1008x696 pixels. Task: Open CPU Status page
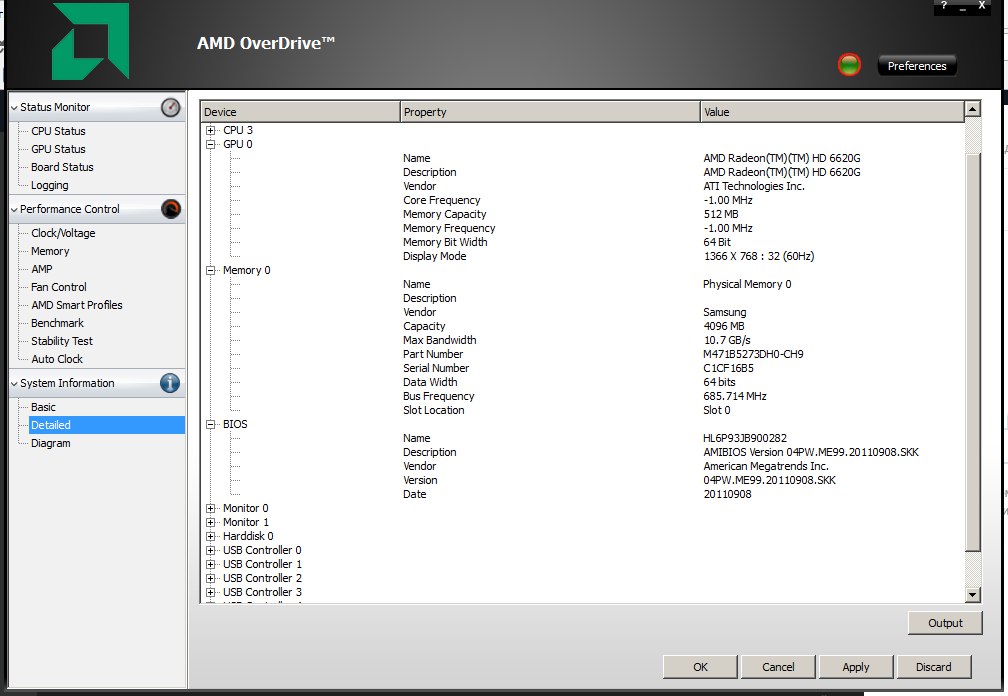58,131
